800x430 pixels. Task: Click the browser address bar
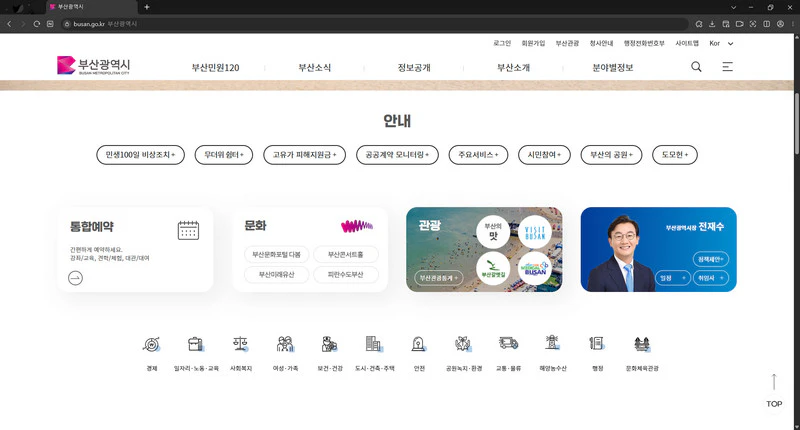[375, 23]
